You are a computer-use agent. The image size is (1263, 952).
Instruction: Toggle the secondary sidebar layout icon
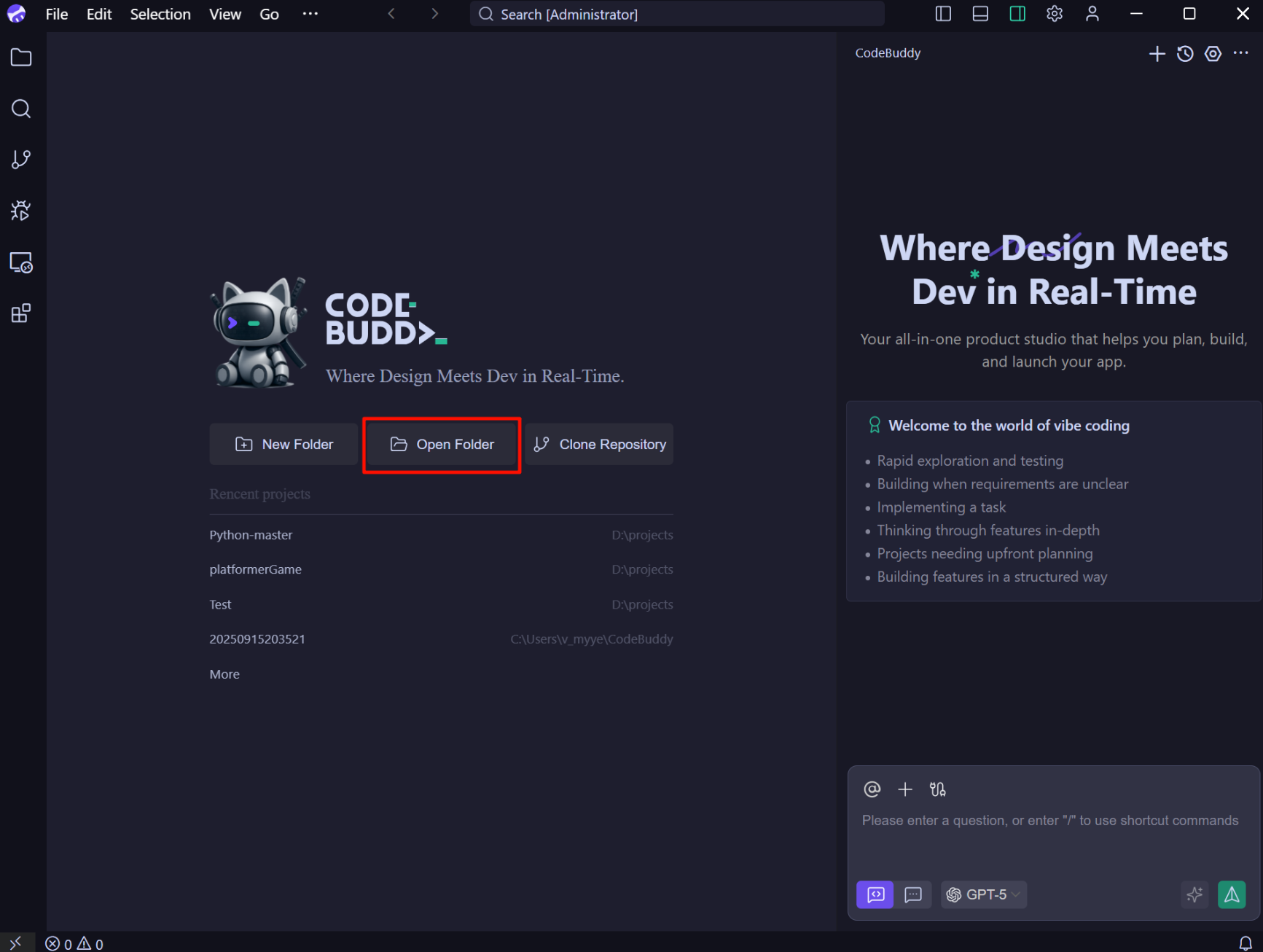(1017, 14)
